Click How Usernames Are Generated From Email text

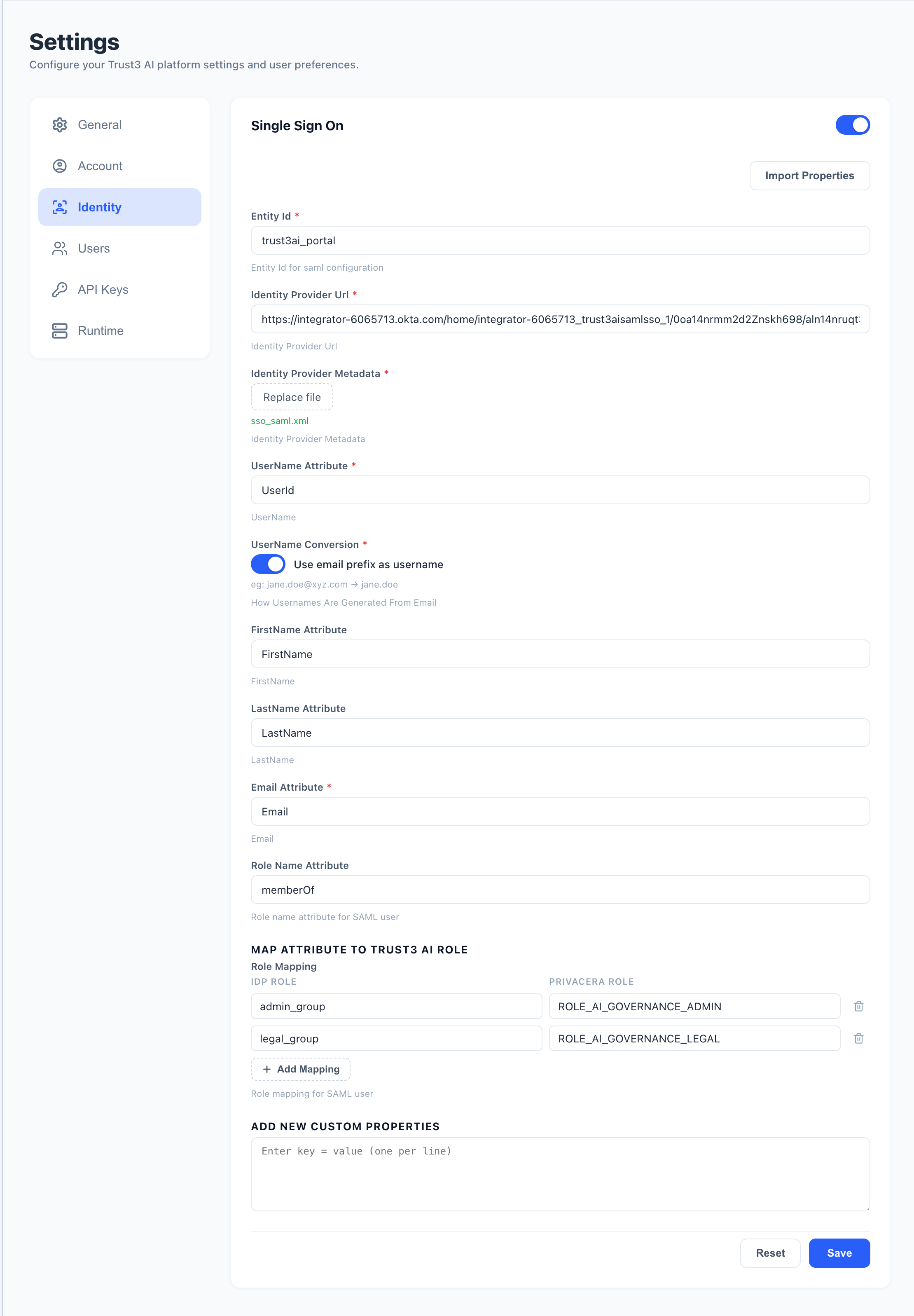(344, 603)
